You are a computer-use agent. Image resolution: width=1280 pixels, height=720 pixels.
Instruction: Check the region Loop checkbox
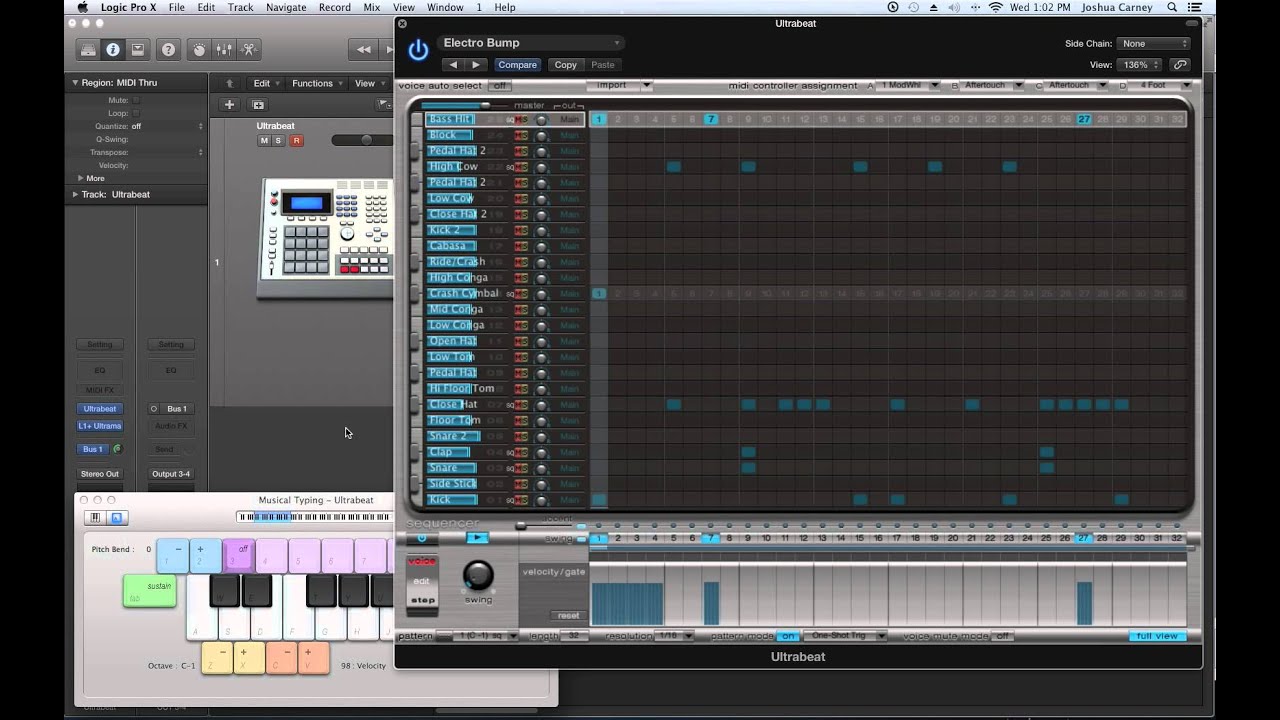[136, 113]
